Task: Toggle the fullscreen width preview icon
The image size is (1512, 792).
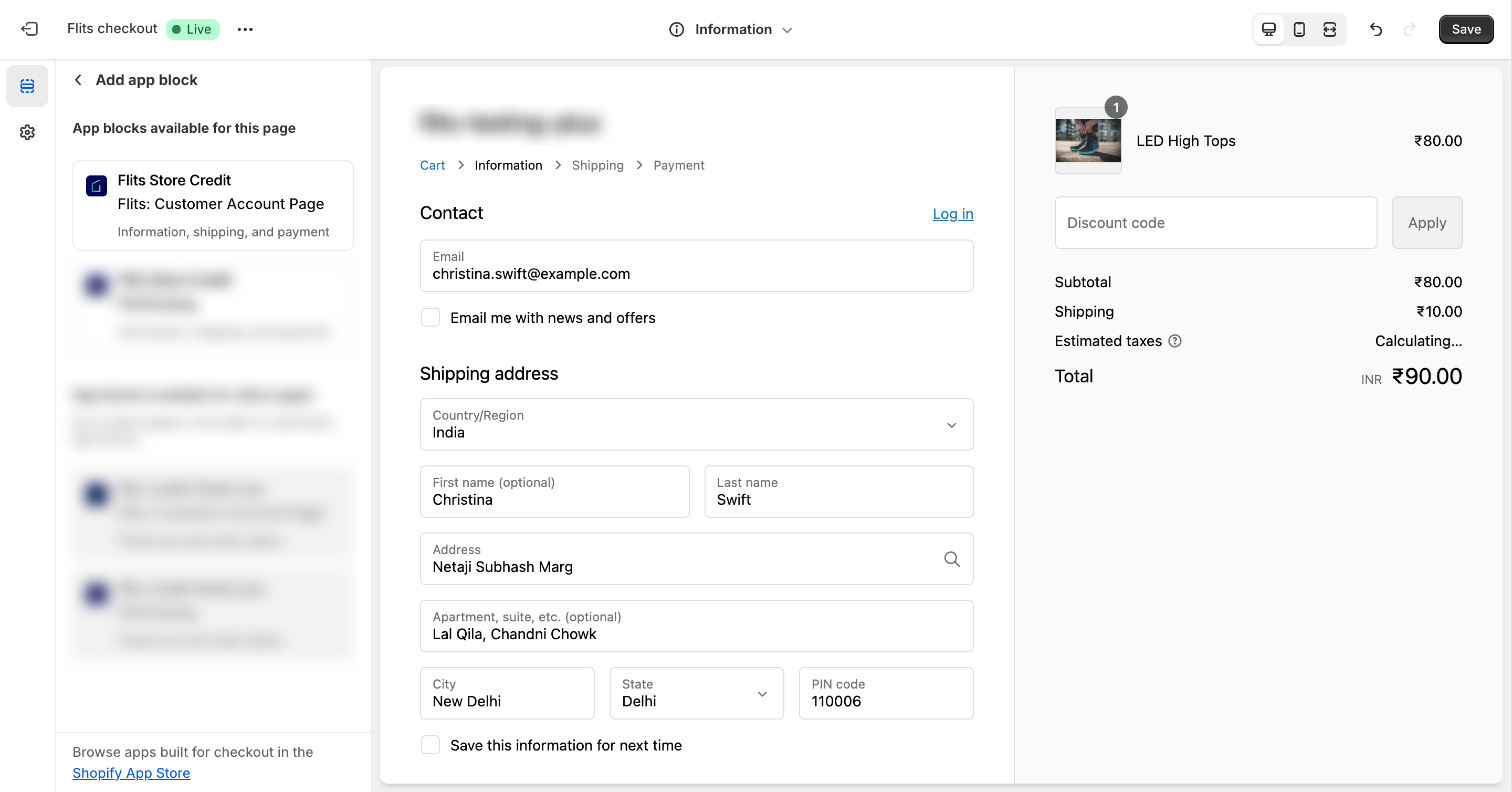Action: tap(1329, 29)
